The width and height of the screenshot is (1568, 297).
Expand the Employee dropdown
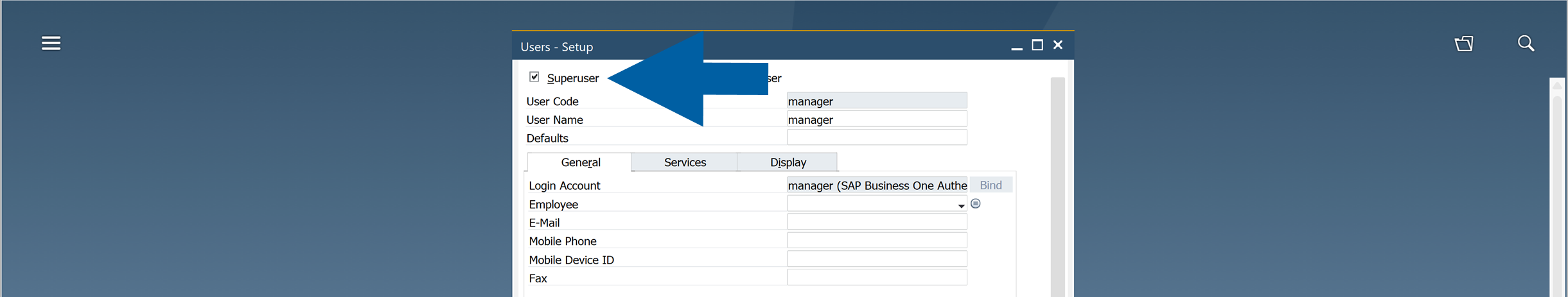coord(961,205)
